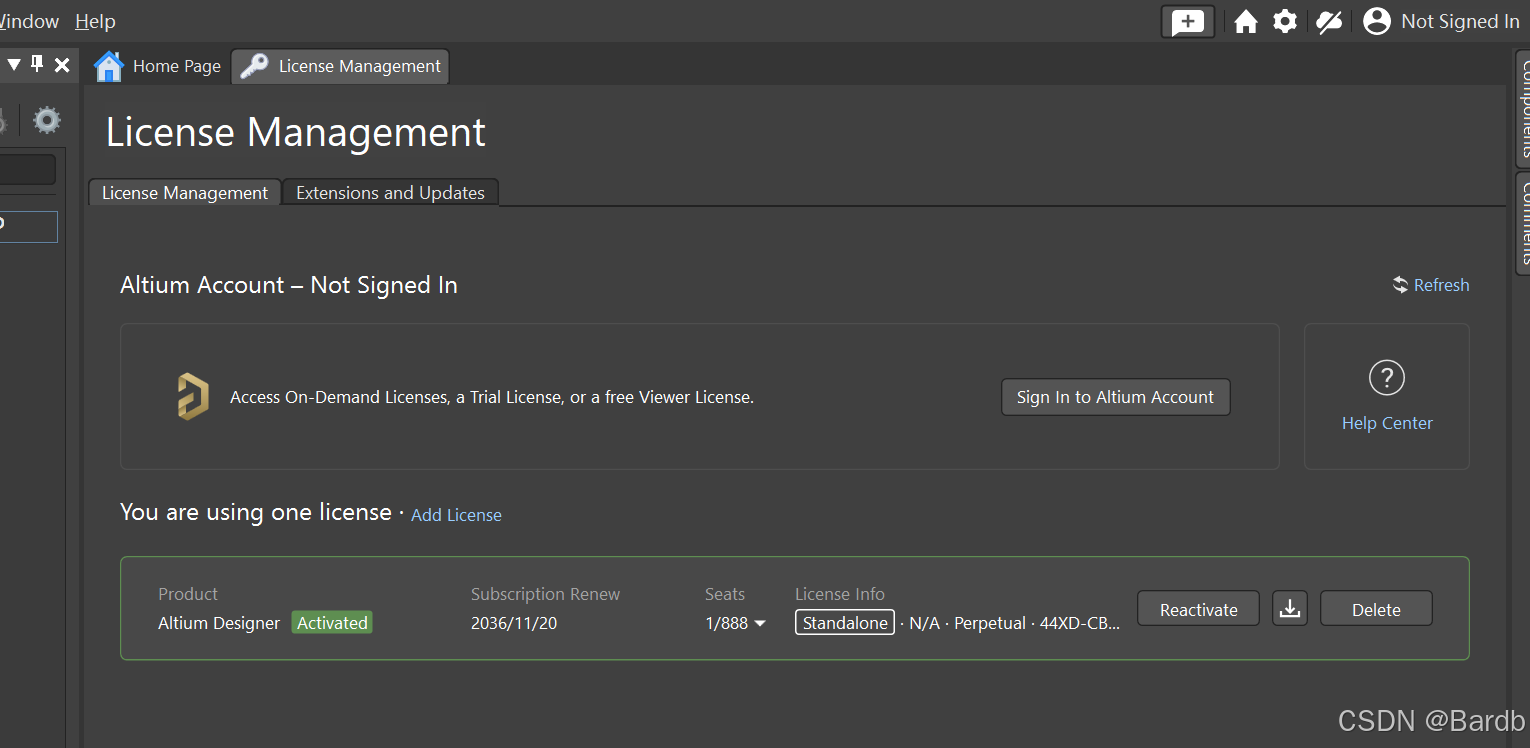Click the Refresh link

1431,285
